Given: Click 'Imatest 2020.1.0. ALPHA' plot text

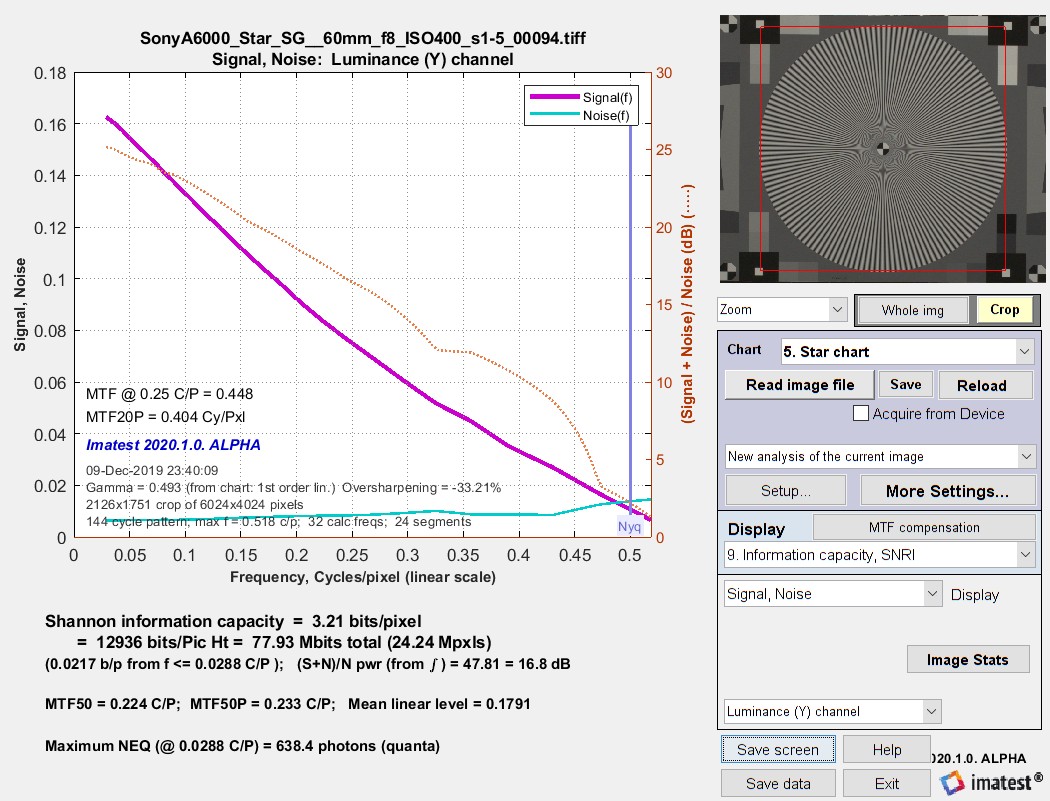Looking at the screenshot, I should click(173, 445).
